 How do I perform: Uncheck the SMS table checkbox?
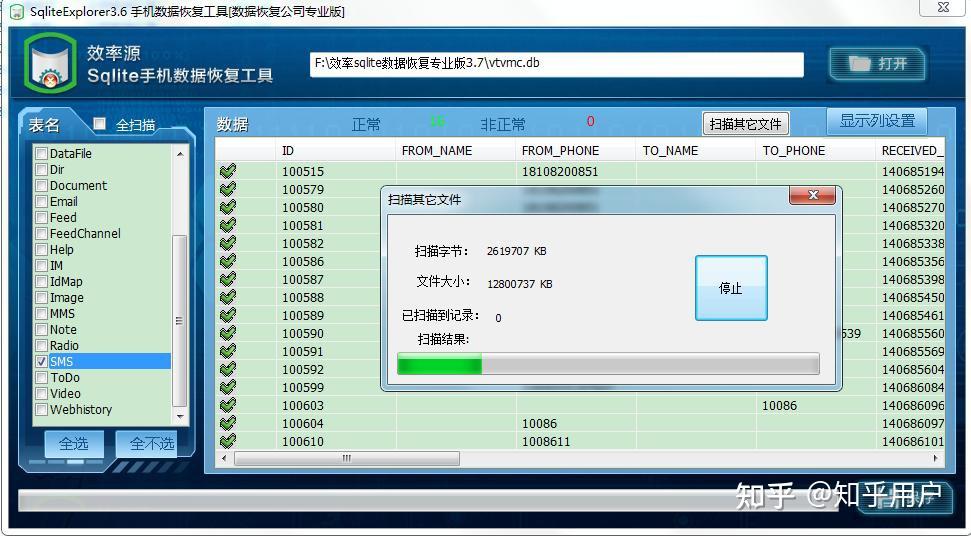(x=41, y=361)
